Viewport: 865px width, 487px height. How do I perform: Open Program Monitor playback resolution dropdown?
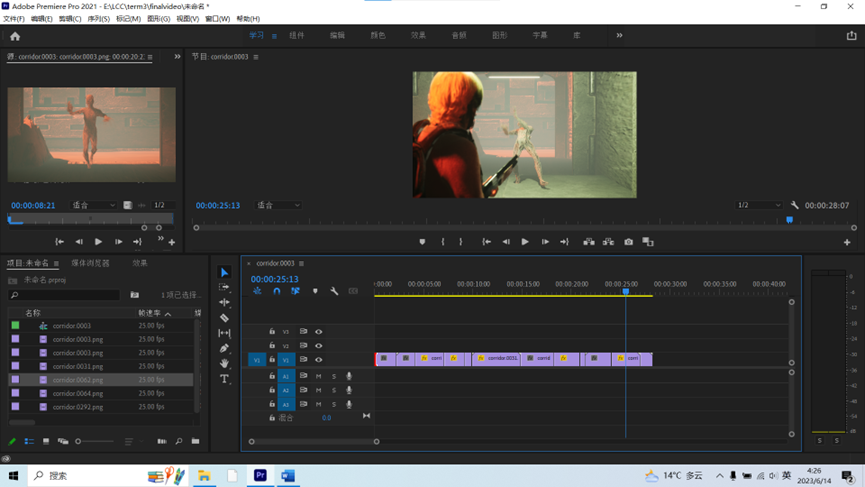coord(759,205)
